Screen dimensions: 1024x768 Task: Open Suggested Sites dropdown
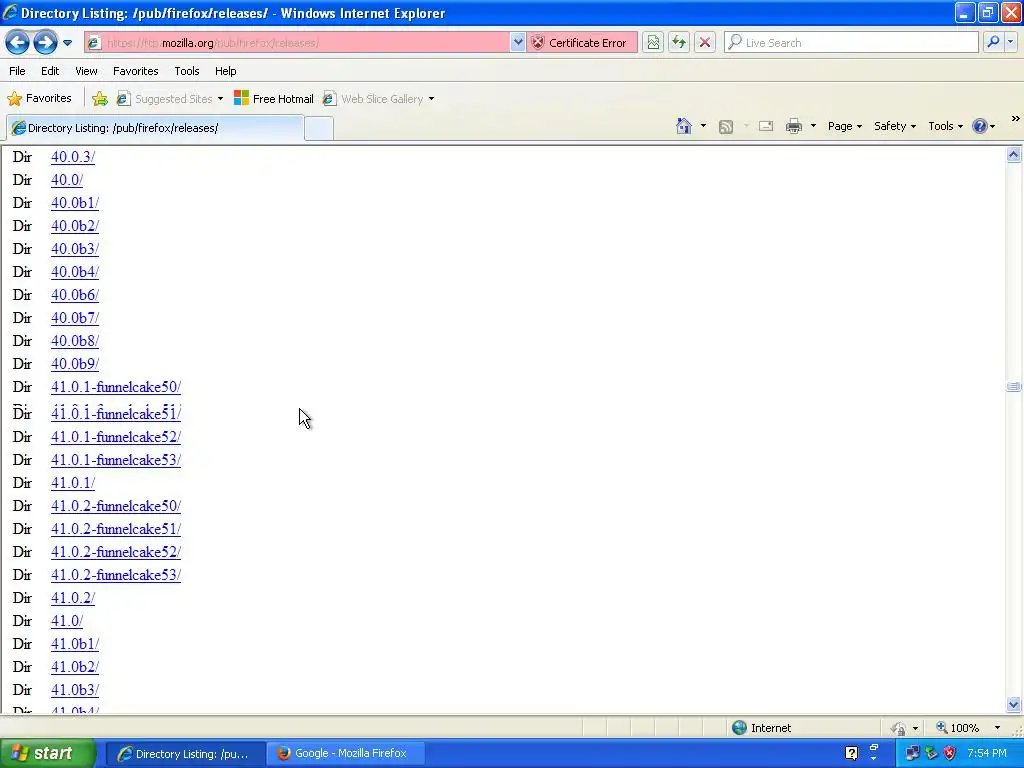(170, 99)
